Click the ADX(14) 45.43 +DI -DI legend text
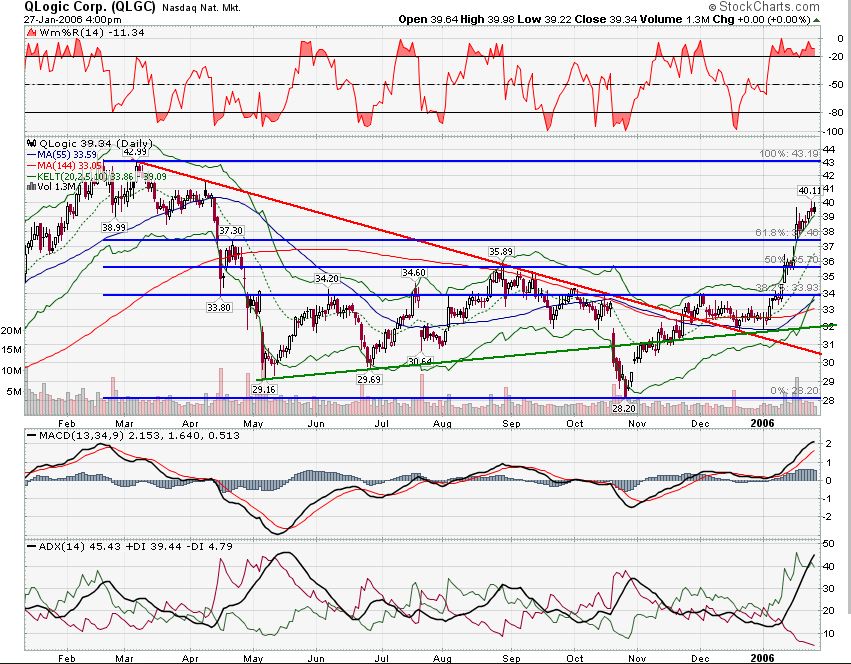Screen dimensions: 851x664 136,546
